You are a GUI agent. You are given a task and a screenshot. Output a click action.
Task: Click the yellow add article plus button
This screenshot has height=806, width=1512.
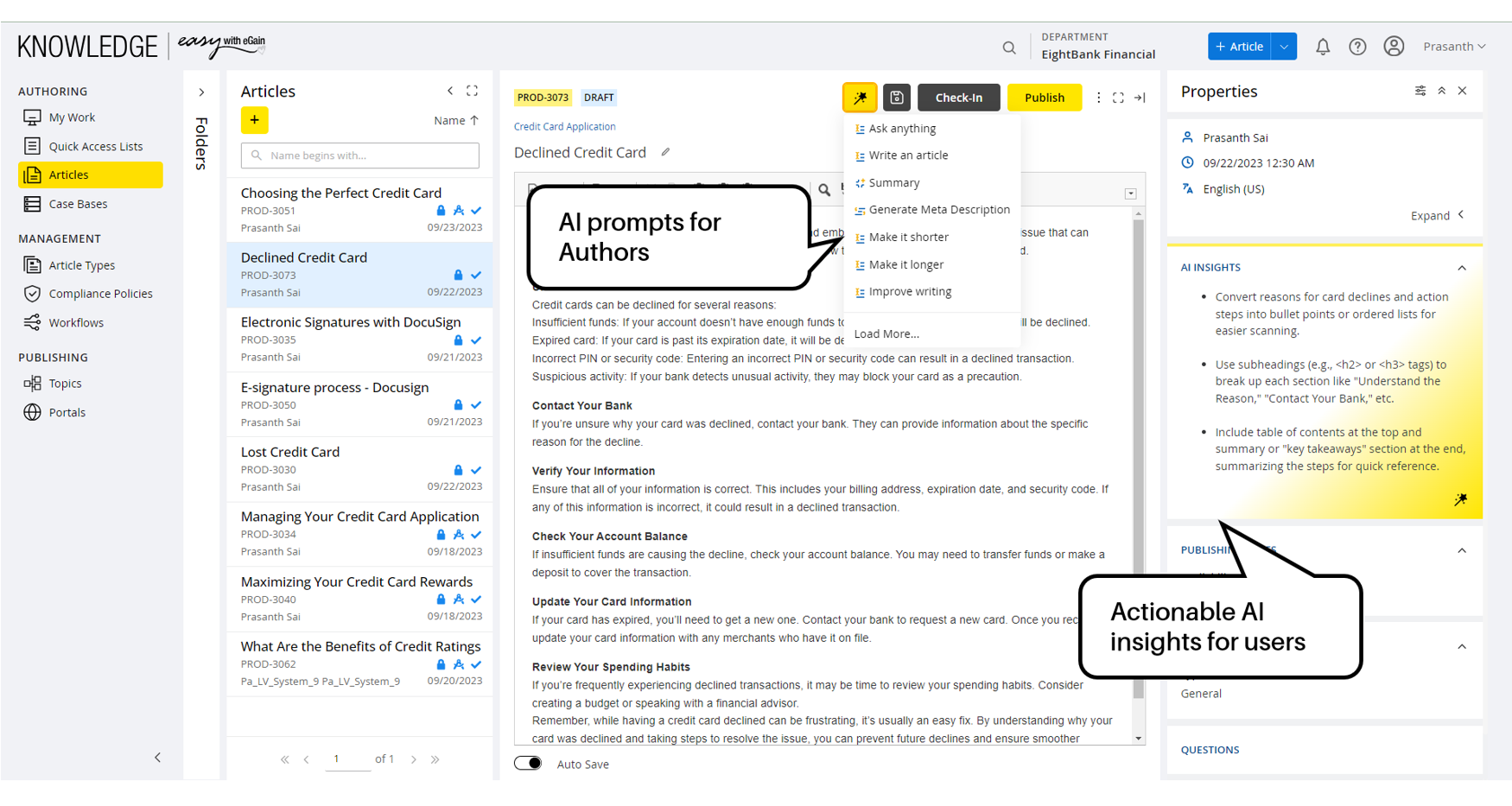(255, 120)
